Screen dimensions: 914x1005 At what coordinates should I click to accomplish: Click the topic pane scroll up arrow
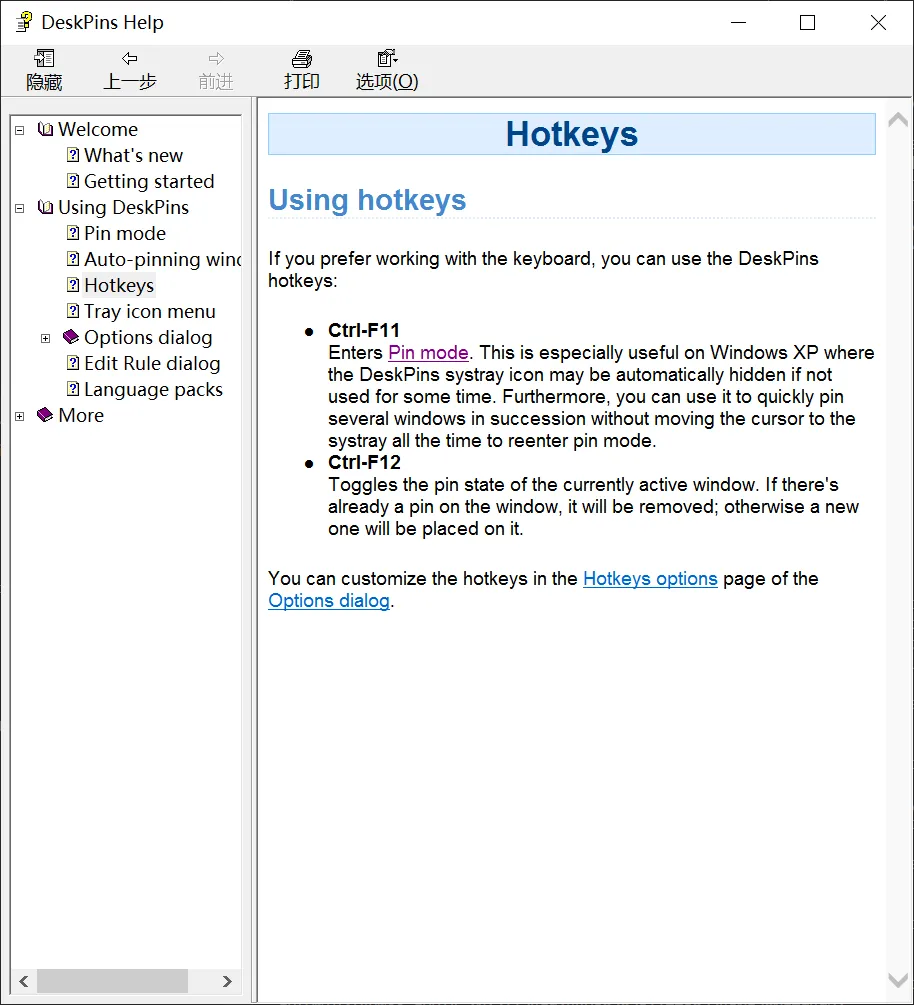tap(898, 119)
